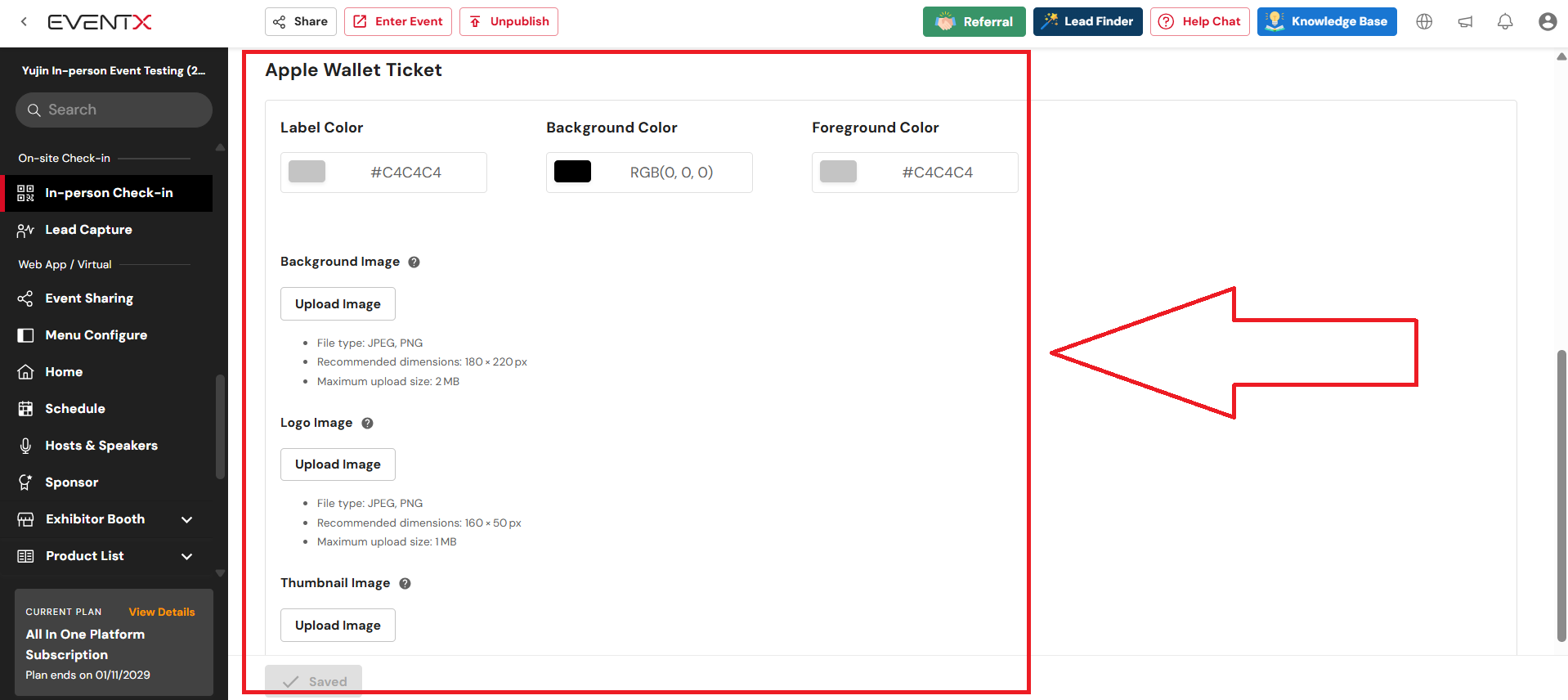Click the Background Color black swatch
Image resolution: width=1568 pixels, height=700 pixels.
[572, 172]
